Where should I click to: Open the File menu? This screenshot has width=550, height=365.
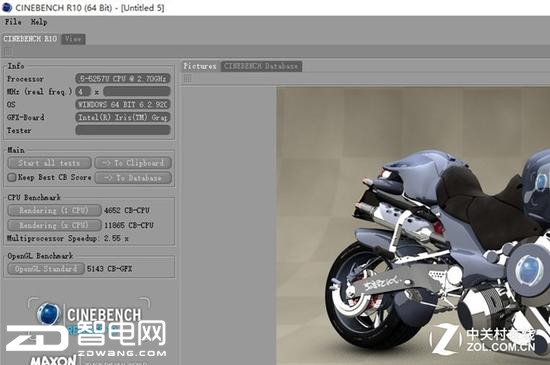tap(13, 22)
